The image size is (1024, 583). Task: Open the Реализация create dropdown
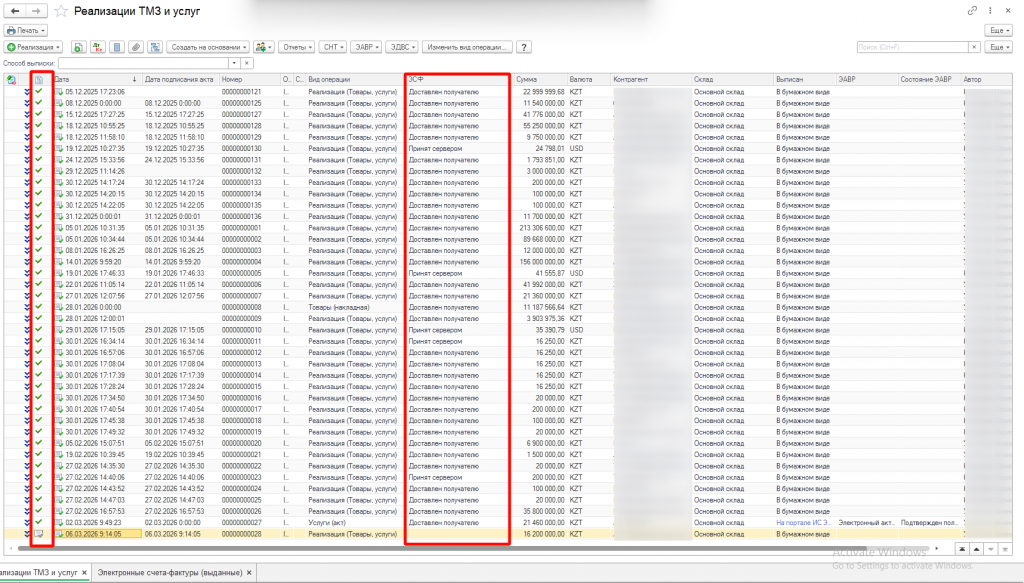(33, 47)
